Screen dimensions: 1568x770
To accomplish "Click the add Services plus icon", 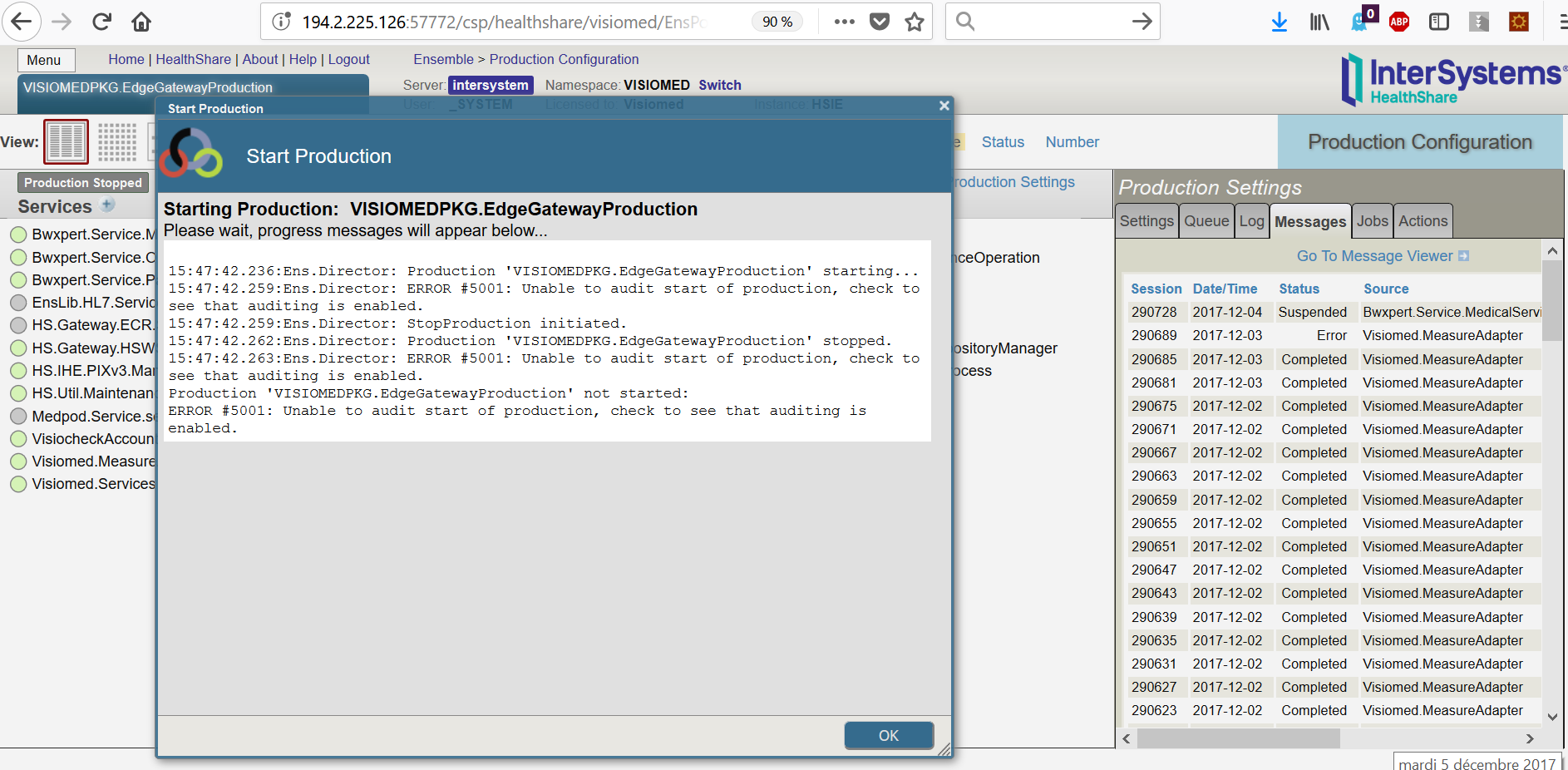I will (x=107, y=205).
